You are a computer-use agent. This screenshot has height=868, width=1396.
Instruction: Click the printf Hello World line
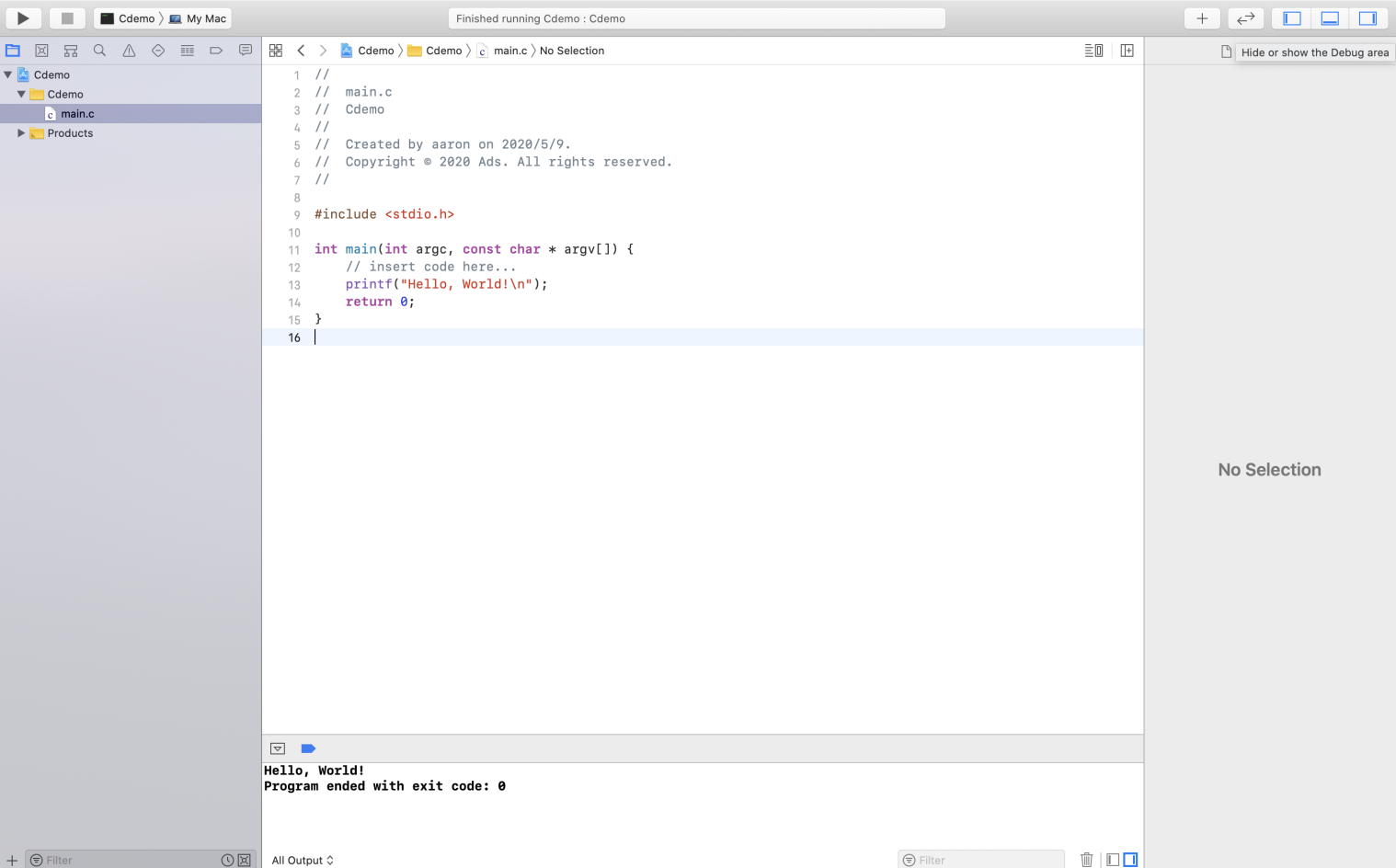[446, 284]
